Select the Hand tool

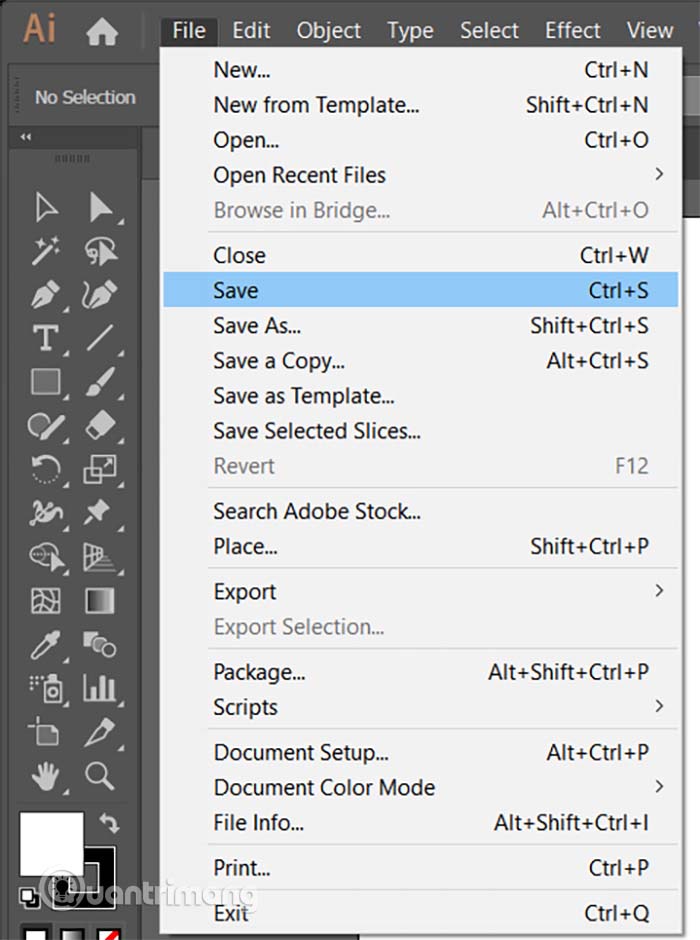click(46, 776)
